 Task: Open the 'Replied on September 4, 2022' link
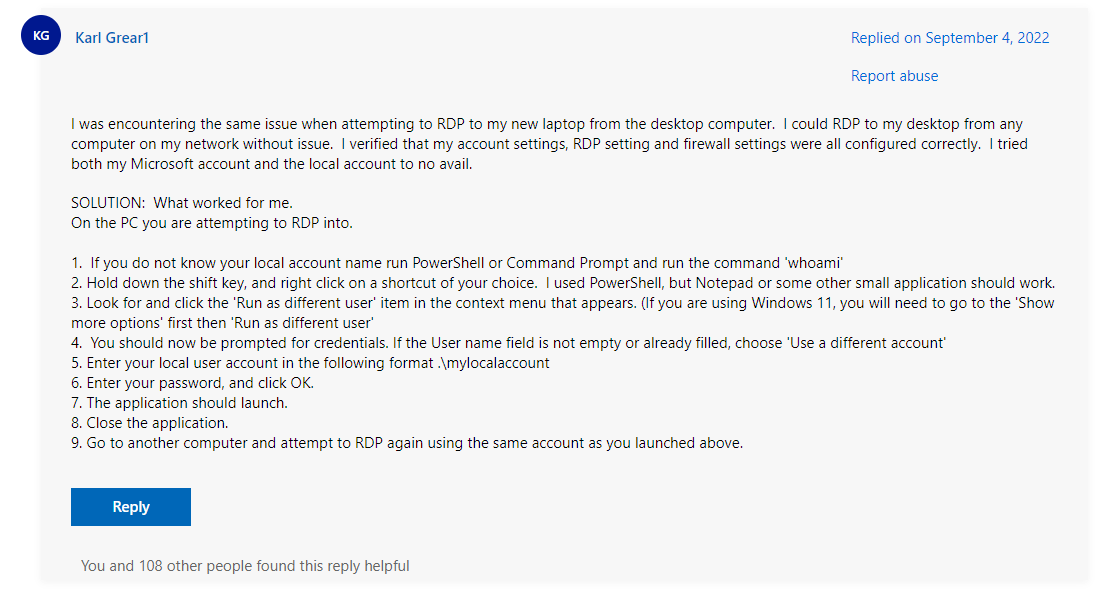tap(949, 38)
